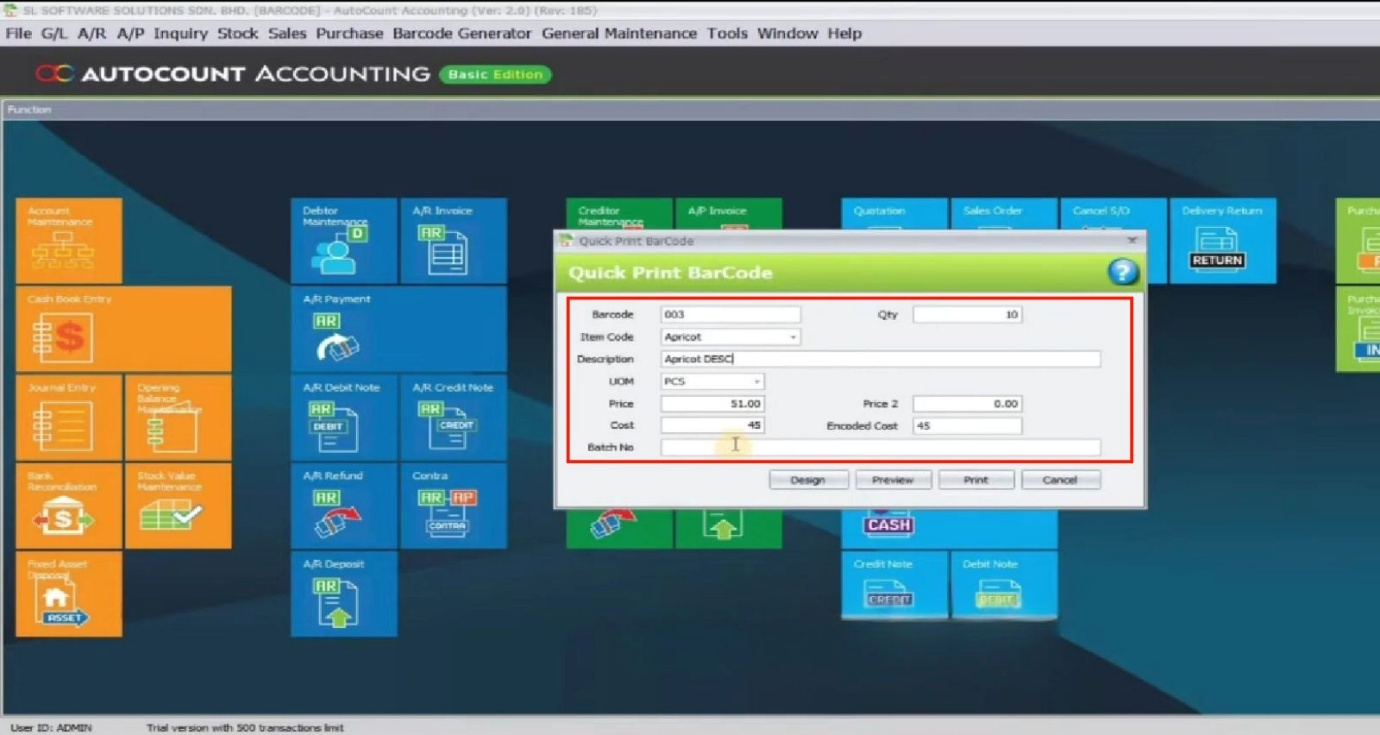The image size is (1380, 735).
Task: Open the Cash Book Entry tile
Action: coord(123,329)
